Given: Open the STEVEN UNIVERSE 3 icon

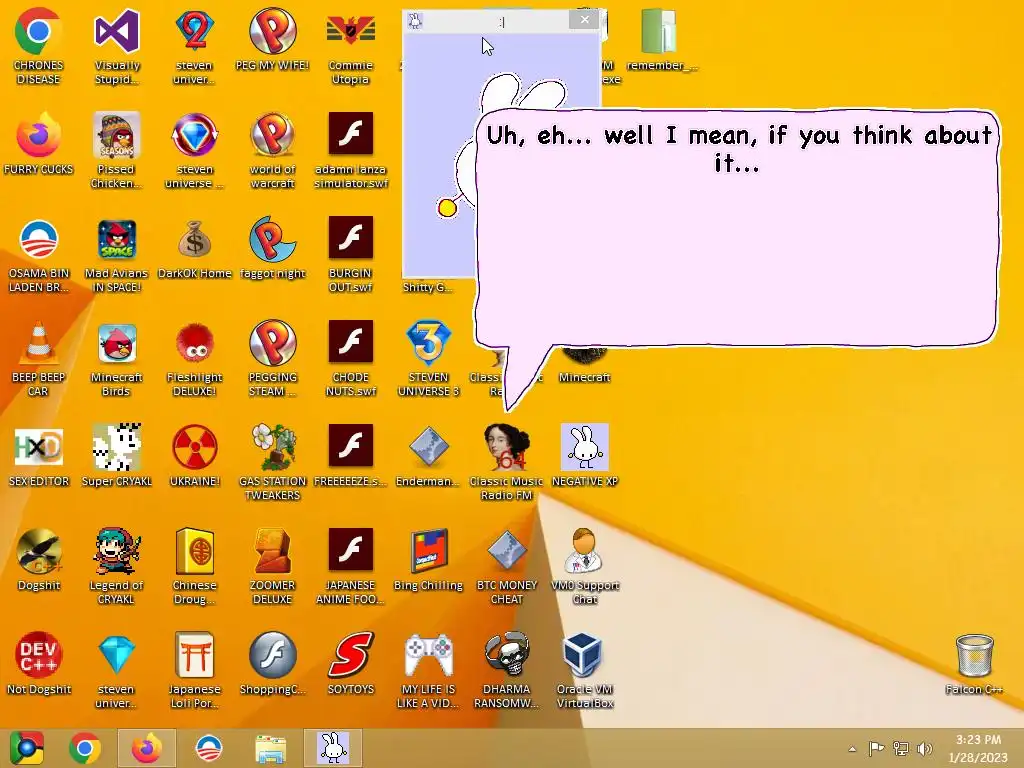Looking at the screenshot, I should pos(428,344).
